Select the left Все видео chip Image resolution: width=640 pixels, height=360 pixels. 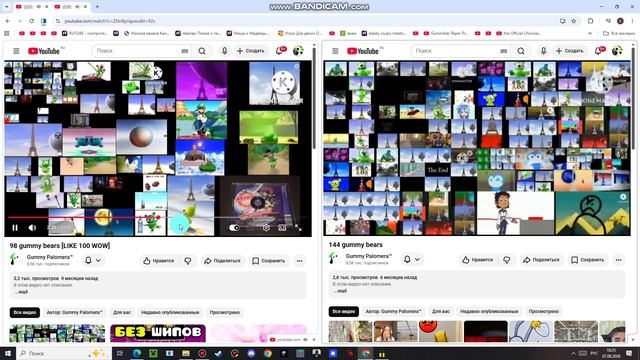click(x=24, y=312)
